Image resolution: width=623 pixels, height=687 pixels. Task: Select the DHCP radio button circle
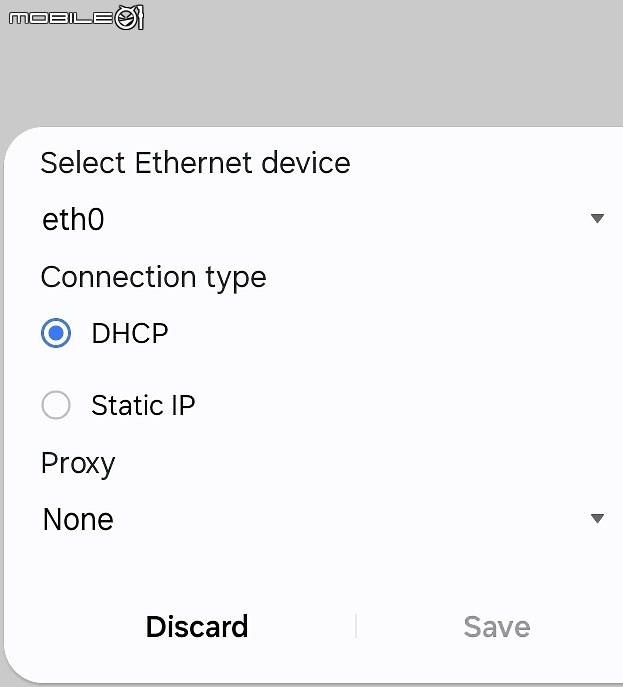coord(56,333)
